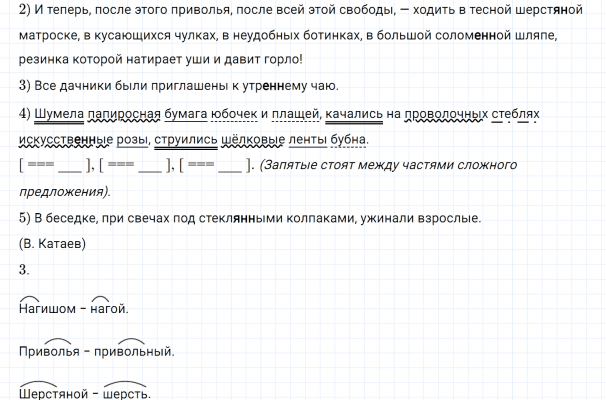Click the word "нагой" after the dash
This screenshot has width=606, height=400.
coord(109,309)
